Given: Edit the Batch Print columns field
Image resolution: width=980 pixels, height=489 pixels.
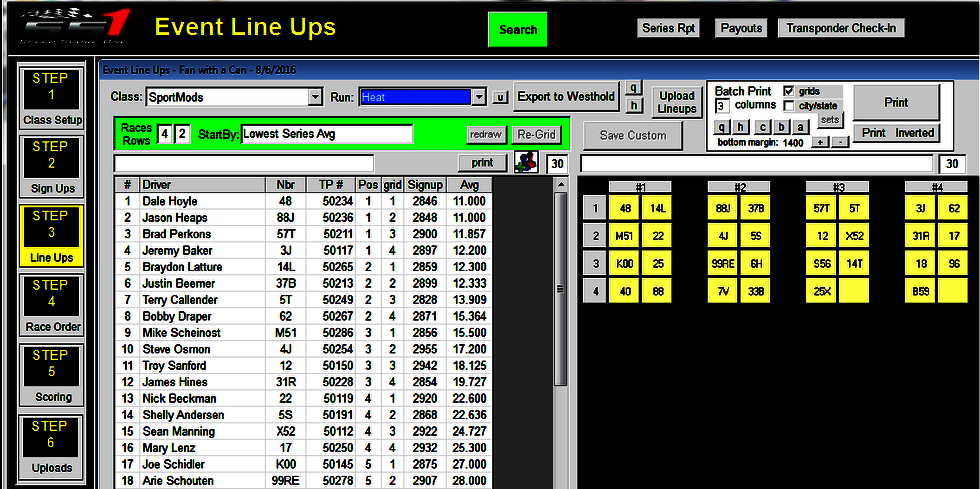Looking at the screenshot, I should pos(722,105).
